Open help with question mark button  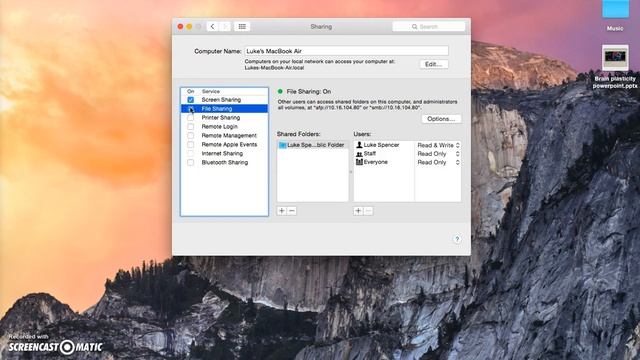tap(457, 239)
